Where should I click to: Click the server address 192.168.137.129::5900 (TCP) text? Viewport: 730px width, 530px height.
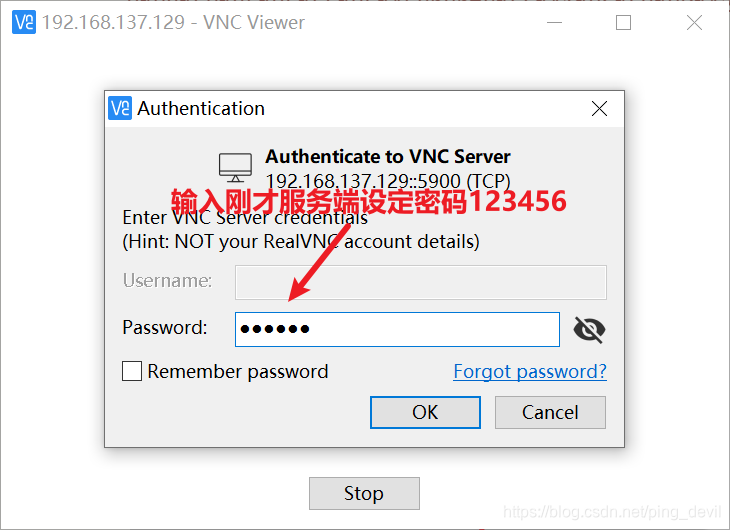tap(388, 181)
